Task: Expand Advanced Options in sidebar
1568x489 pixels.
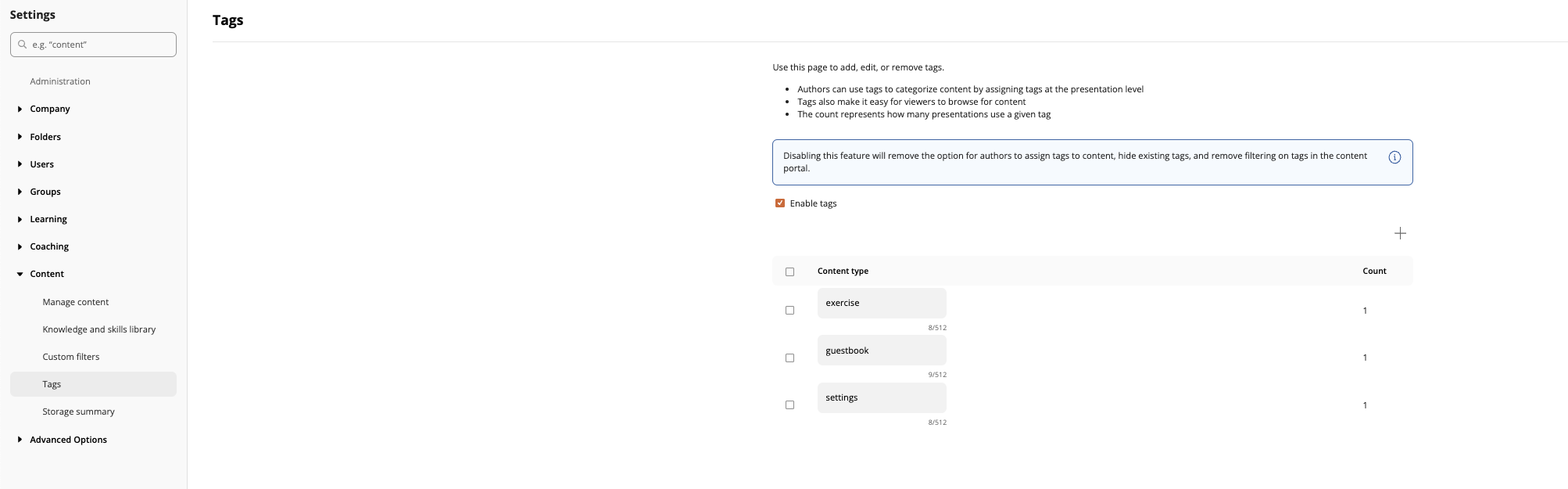Action: [20, 440]
